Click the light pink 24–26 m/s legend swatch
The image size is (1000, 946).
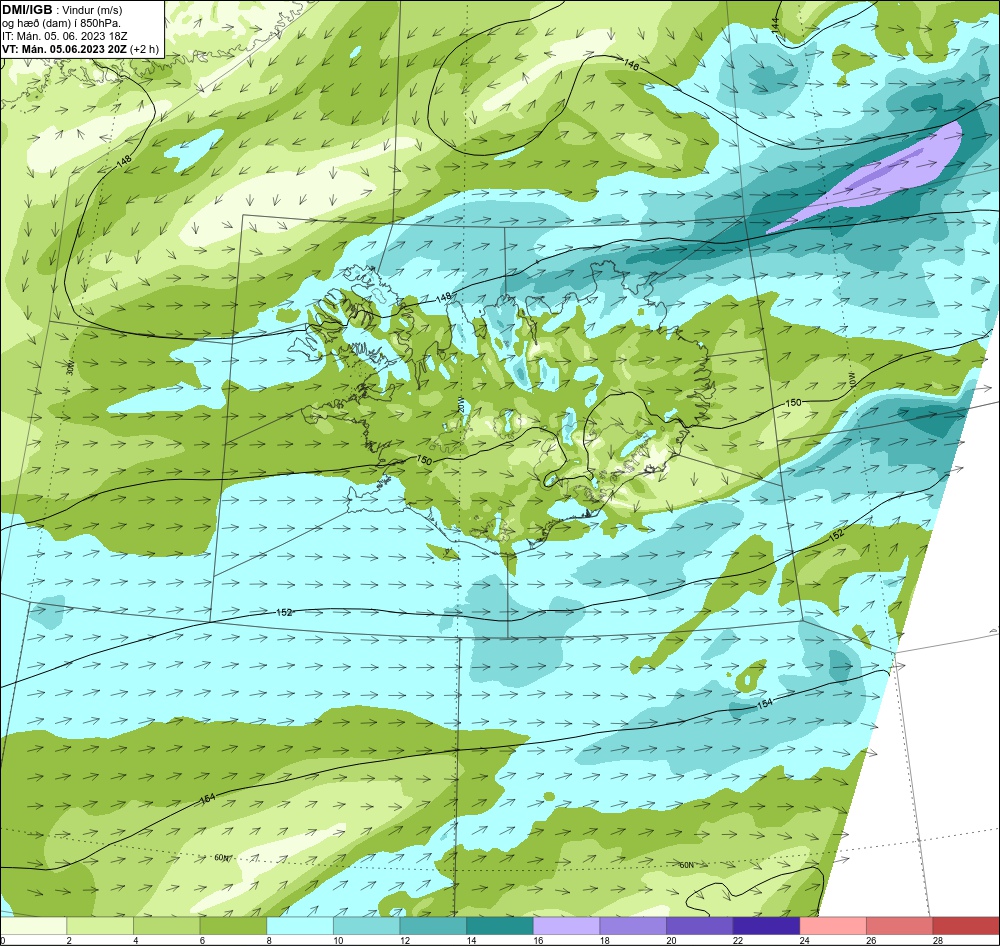[833, 925]
